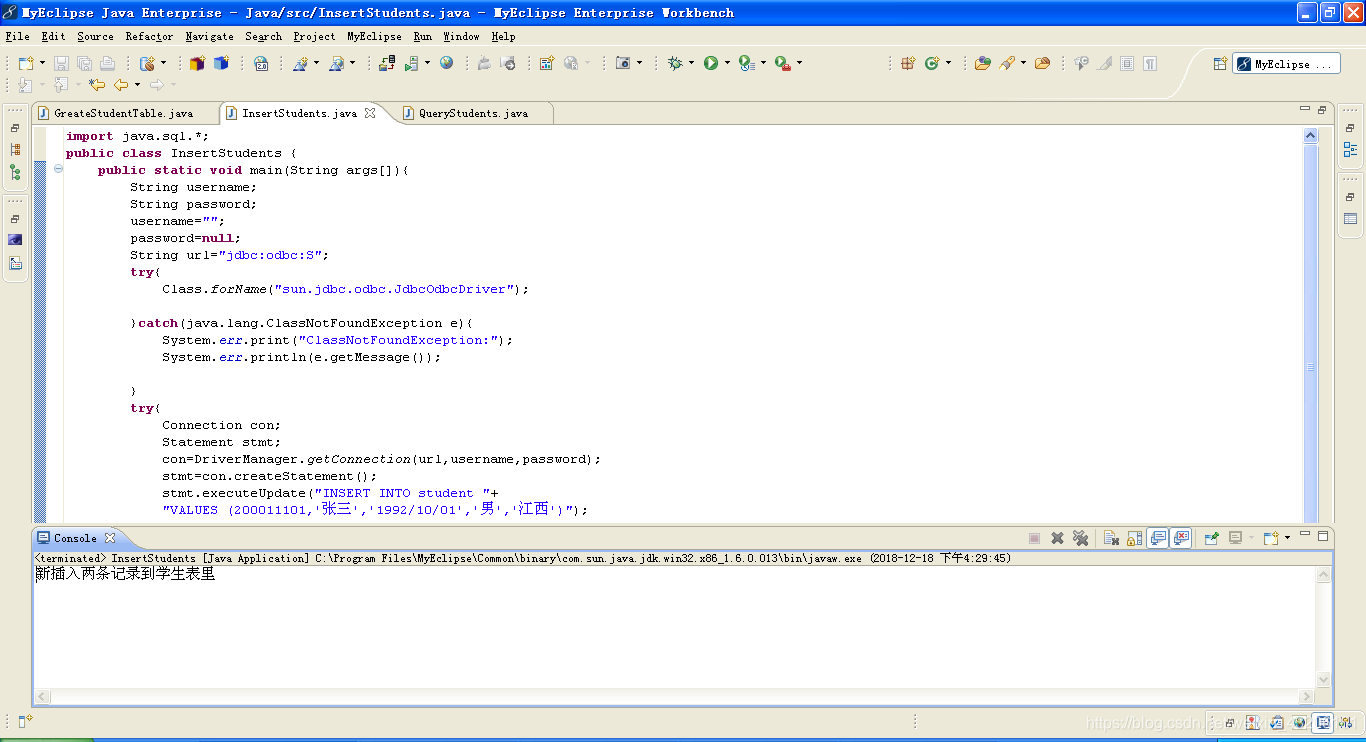This screenshot has width=1366, height=742.
Task: Close the Console view tab
Action: pos(110,538)
